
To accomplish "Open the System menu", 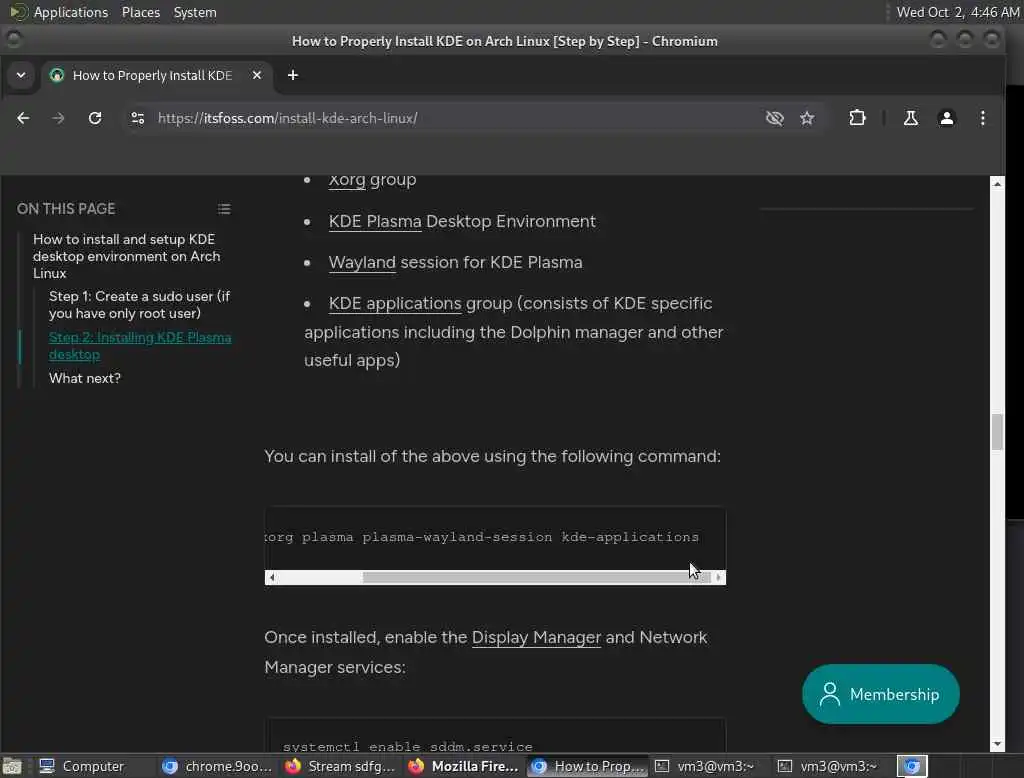I will (195, 12).
